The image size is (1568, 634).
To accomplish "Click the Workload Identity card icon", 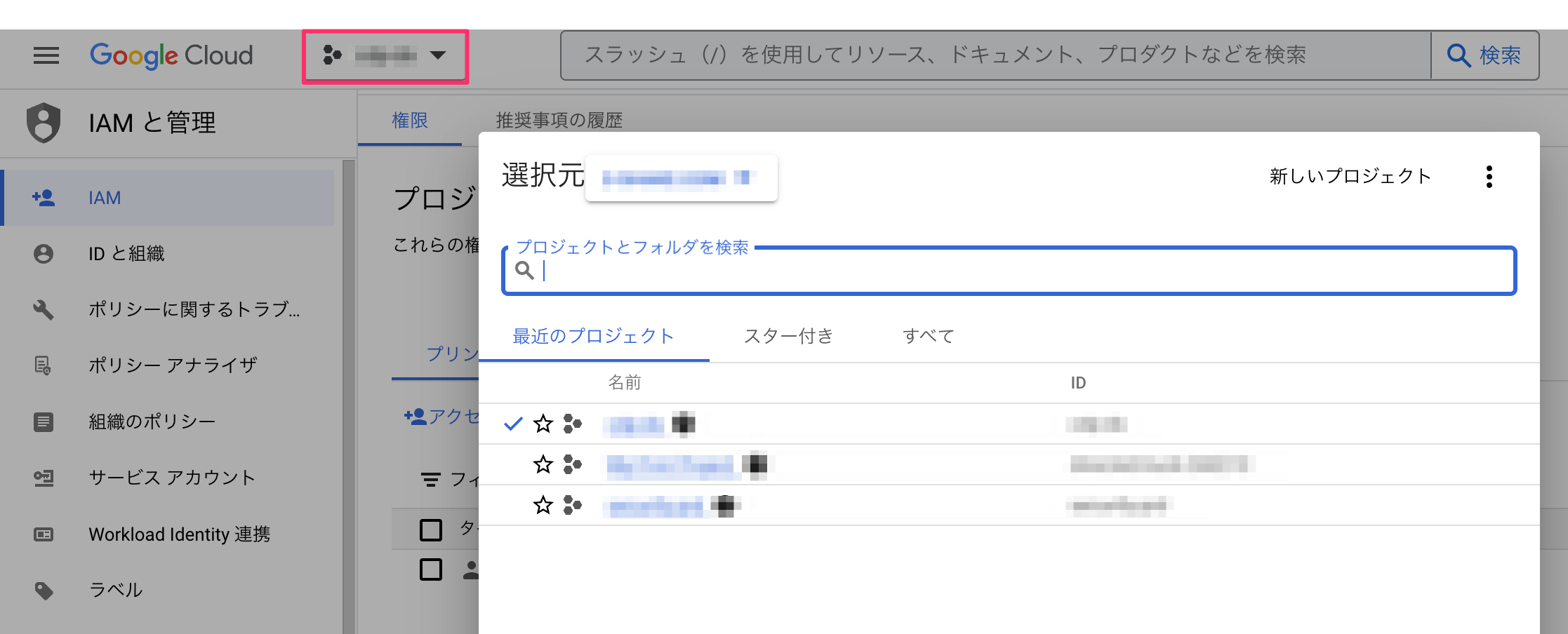I will pos(44,534).
